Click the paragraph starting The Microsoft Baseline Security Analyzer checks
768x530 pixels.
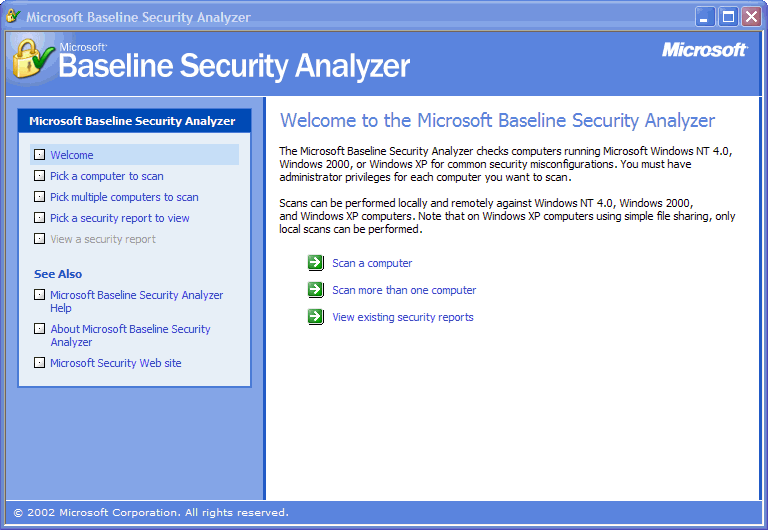pyautogui.click(x=505, y=164)
